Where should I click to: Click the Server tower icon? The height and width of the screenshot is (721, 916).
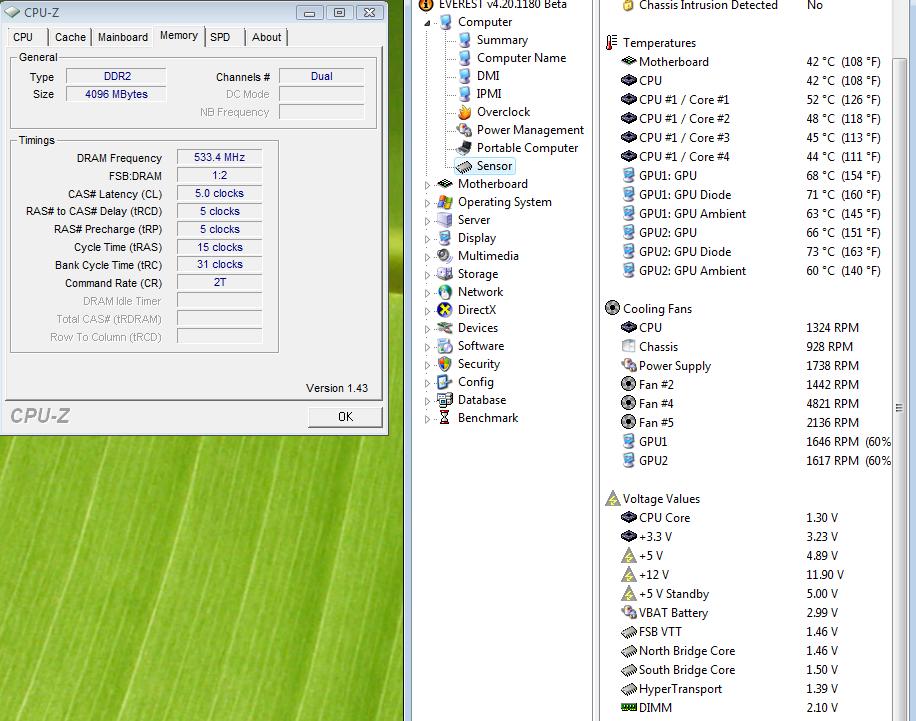(x=445, y=220)
